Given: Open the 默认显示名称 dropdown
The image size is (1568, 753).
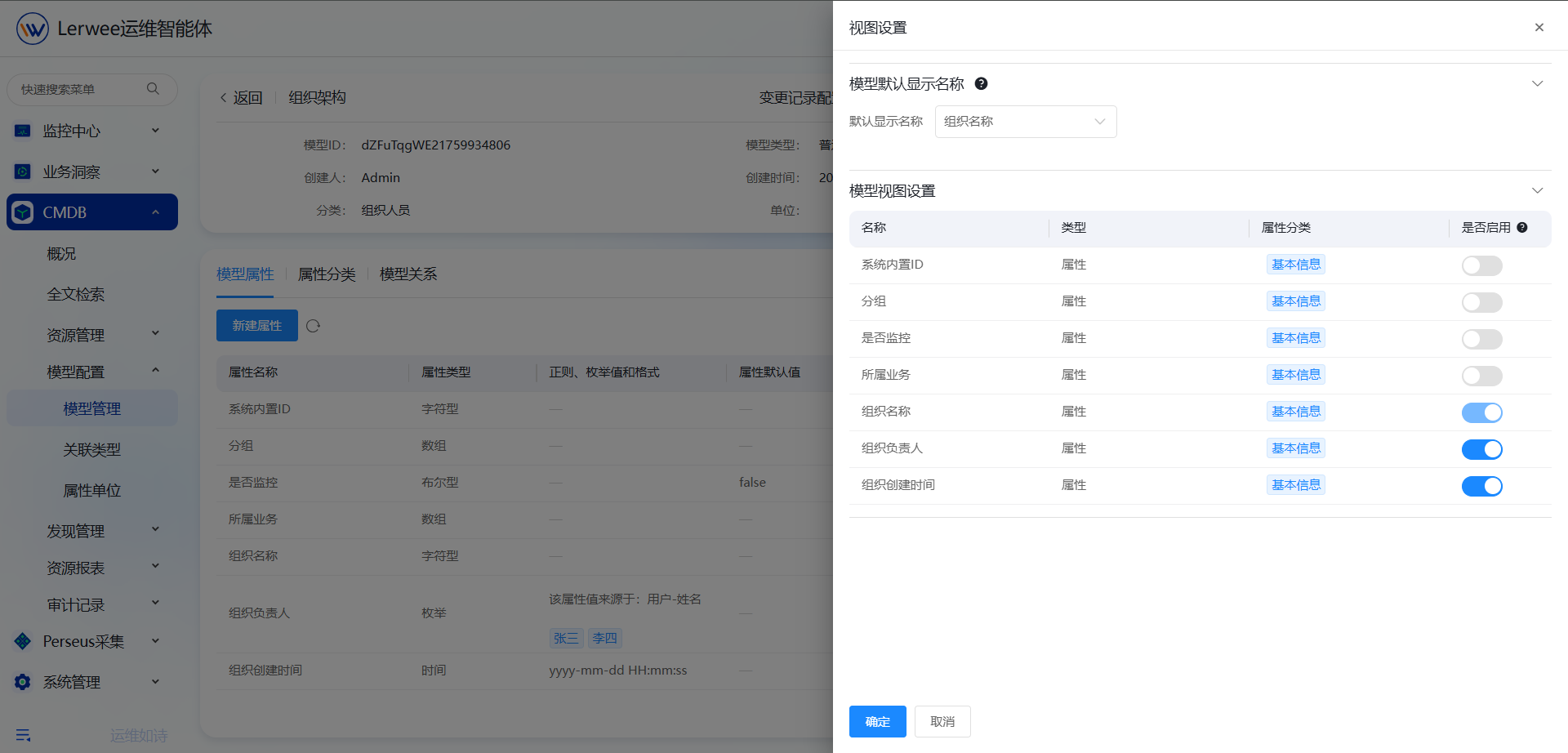Looking at the screenshot, I should [1026, 122].
